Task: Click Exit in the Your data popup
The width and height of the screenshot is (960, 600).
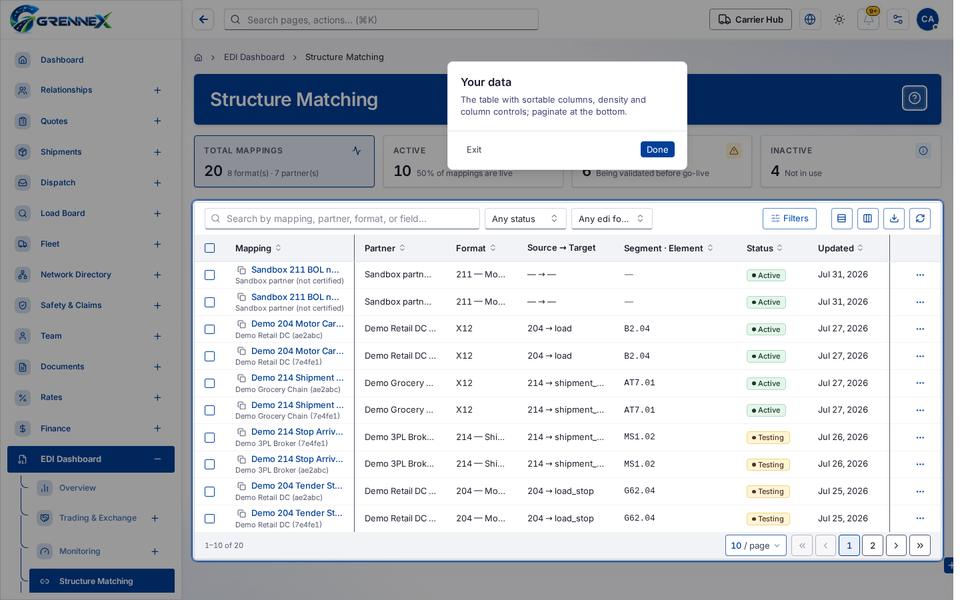Action: (x=474, y=149)
